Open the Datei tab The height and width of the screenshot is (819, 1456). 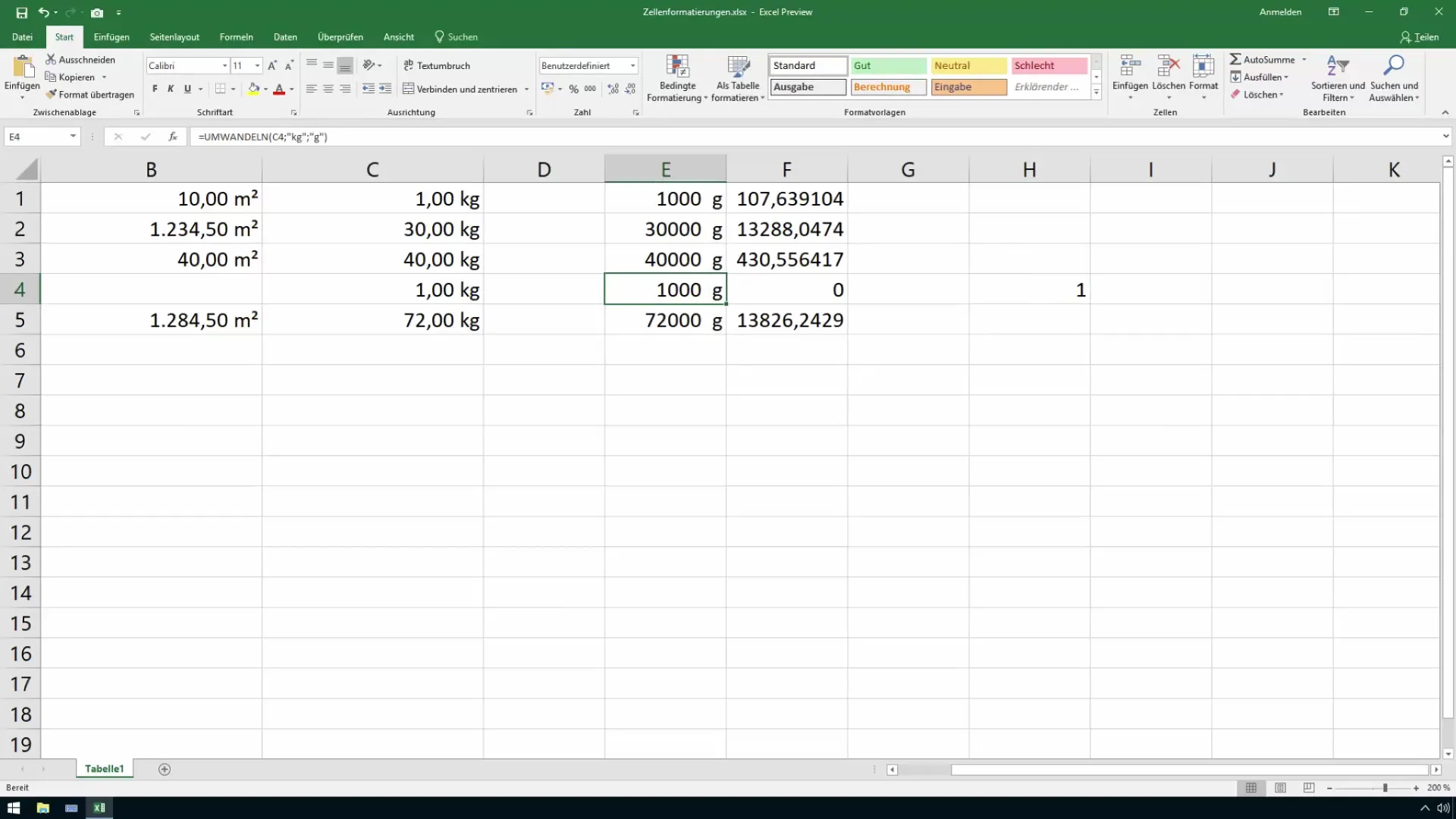point(22,36)
